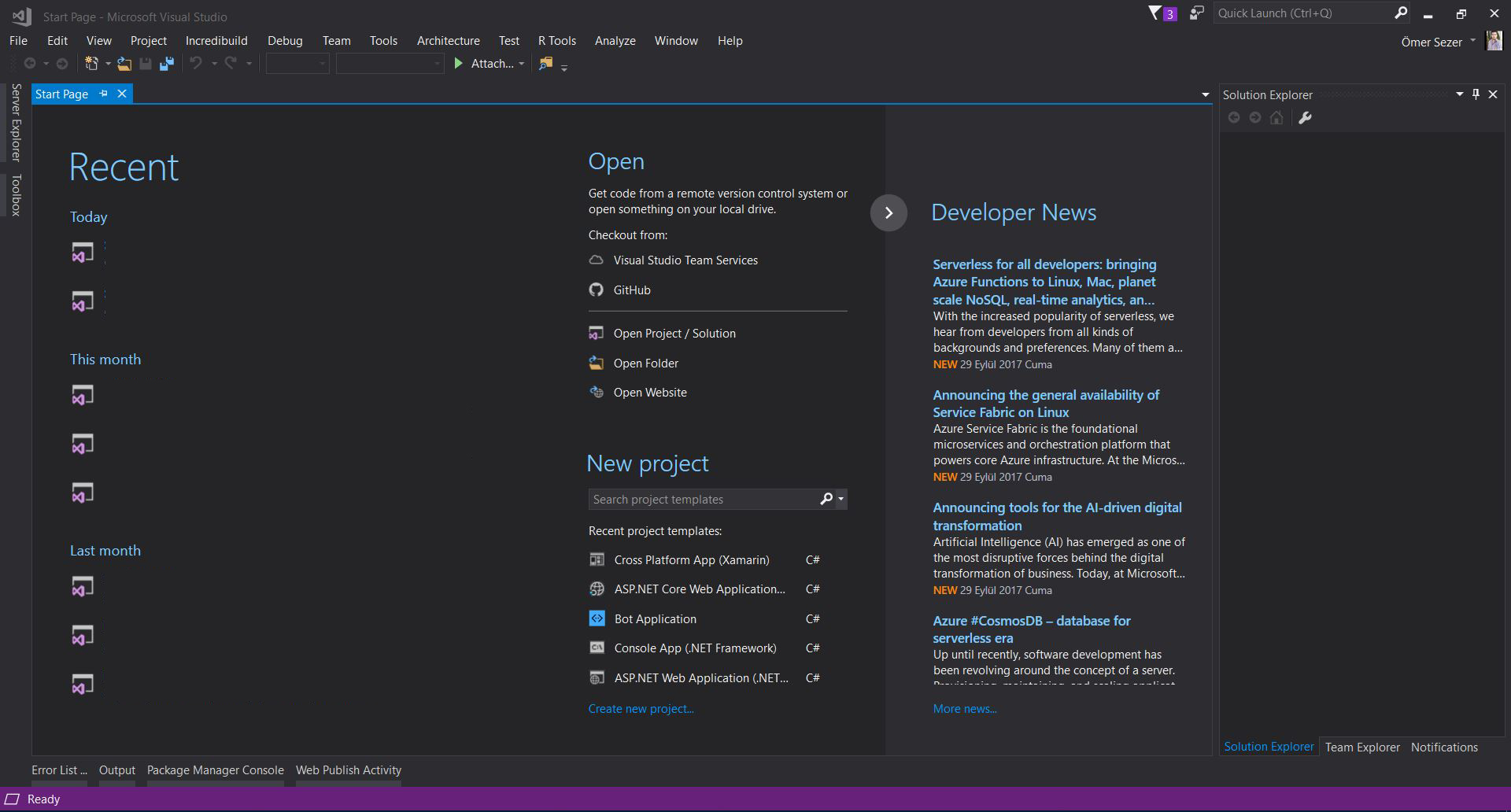Open project template search options dropdown

(840, 499)
